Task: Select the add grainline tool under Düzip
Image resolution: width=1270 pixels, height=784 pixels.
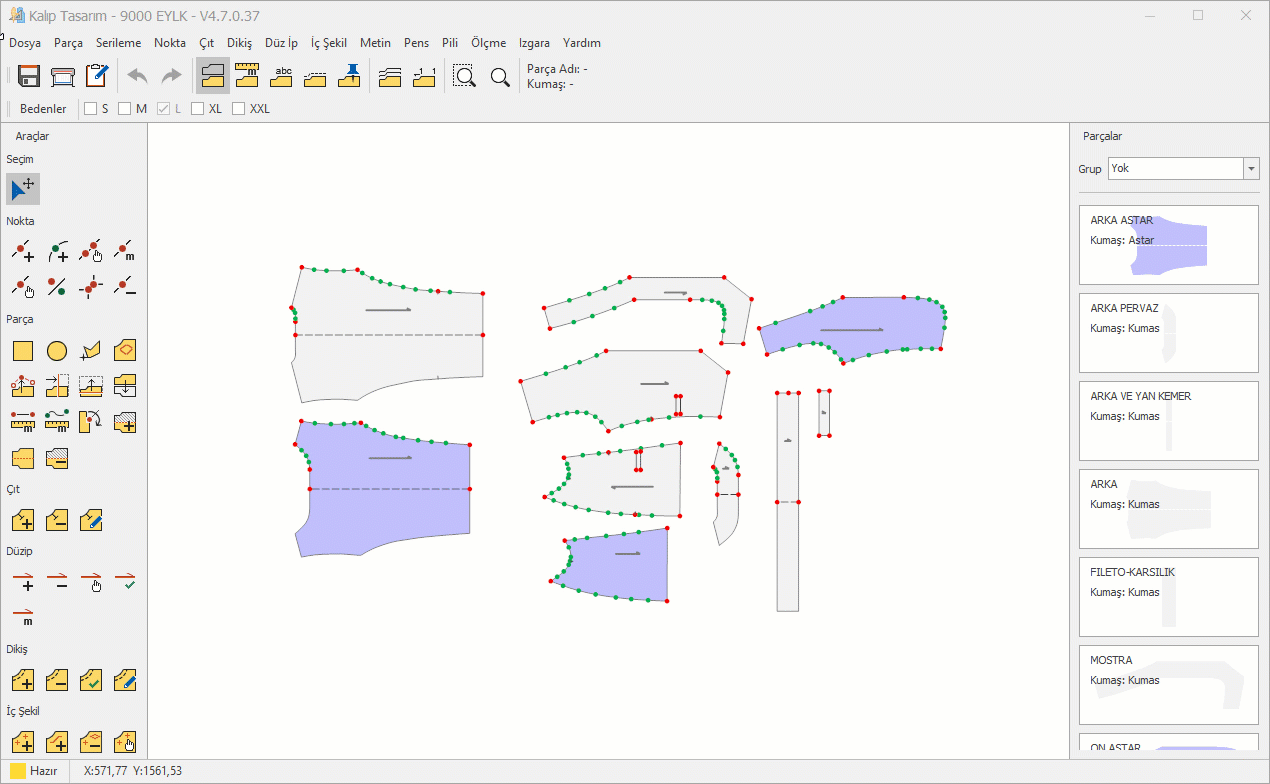Action: coord(23,581)
